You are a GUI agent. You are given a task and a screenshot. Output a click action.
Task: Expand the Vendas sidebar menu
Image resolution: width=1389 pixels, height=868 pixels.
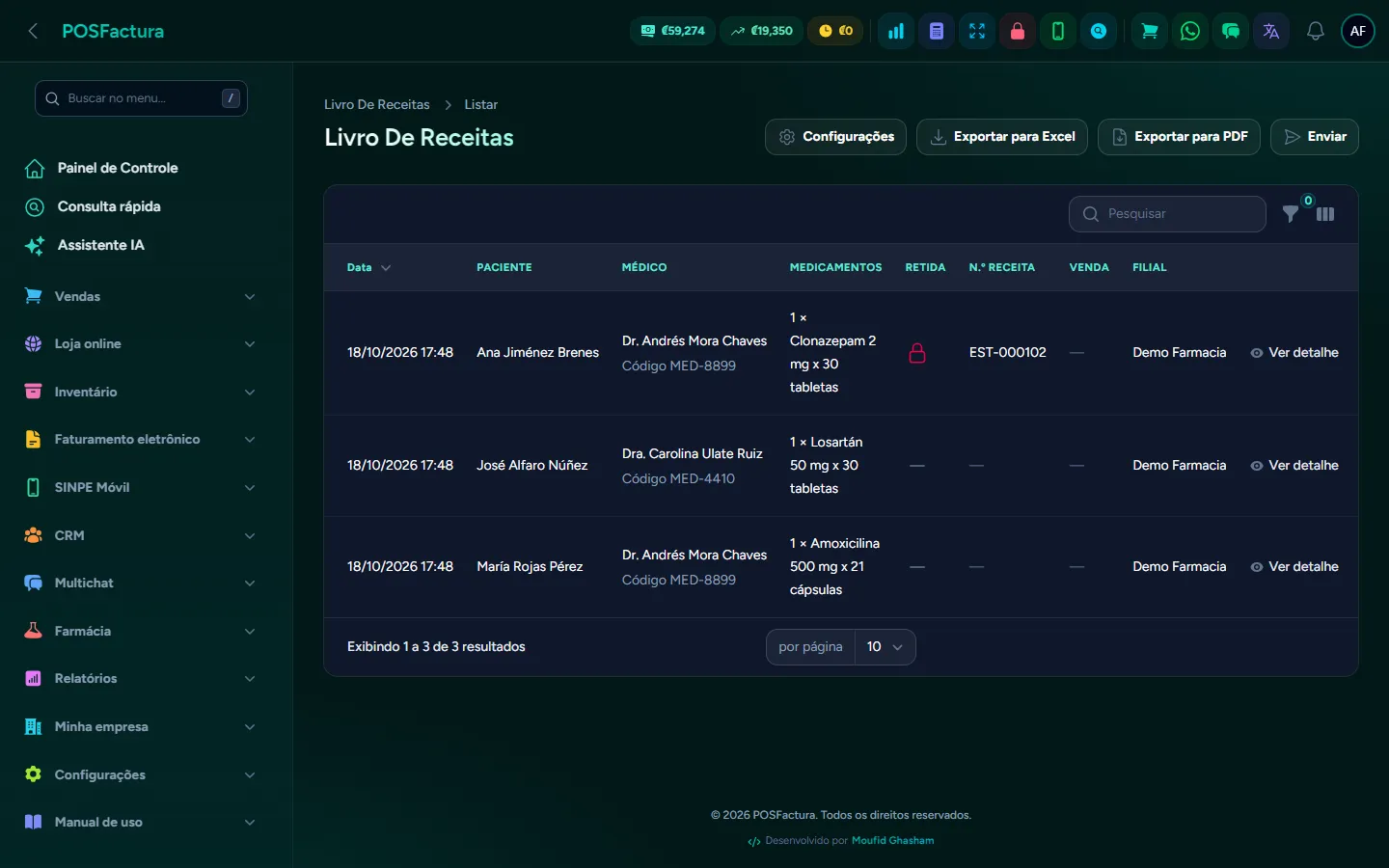tap(140, 296)
